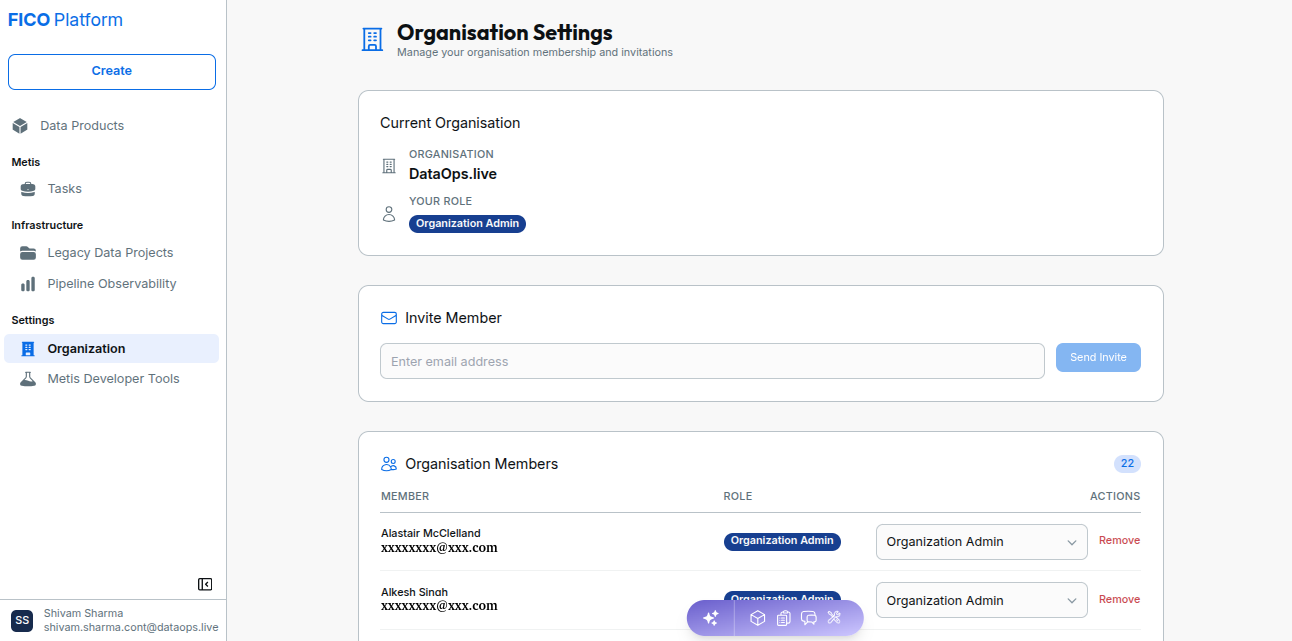Select the wrench and screwdriver tools icon
Viewport: 1292px width, 641px height.
pos(834,618)
